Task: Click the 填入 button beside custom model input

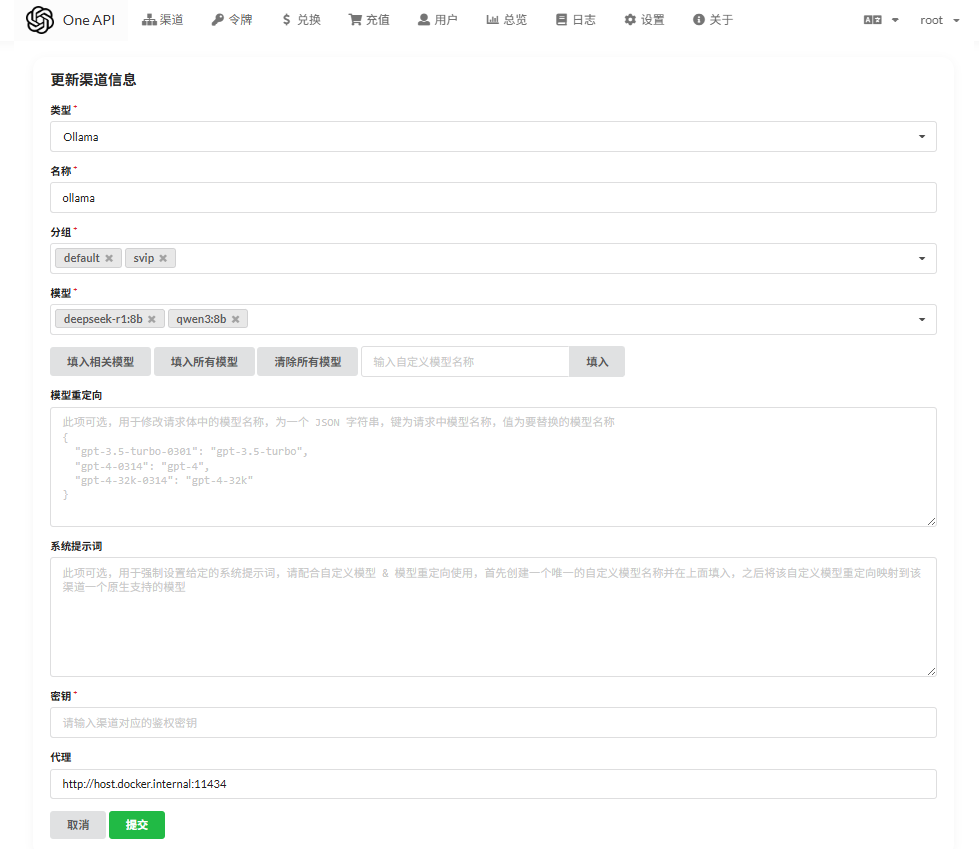Action: click(x=597, y=361)
